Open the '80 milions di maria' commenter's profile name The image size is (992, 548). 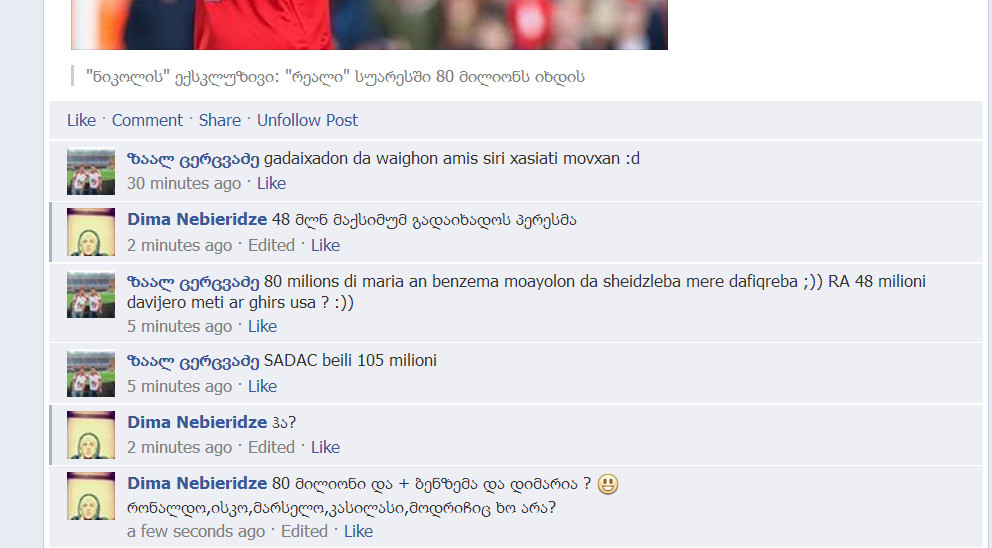coord(193,282)
